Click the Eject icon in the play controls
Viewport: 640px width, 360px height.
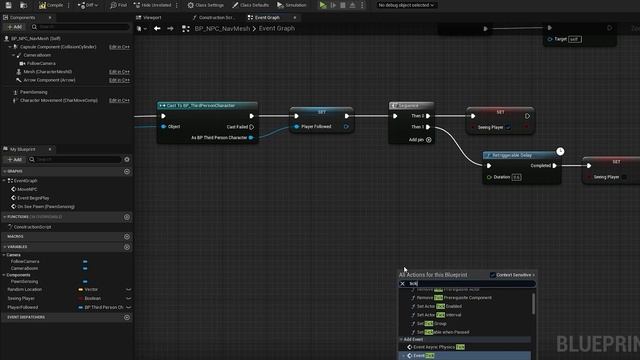point(353,5)
